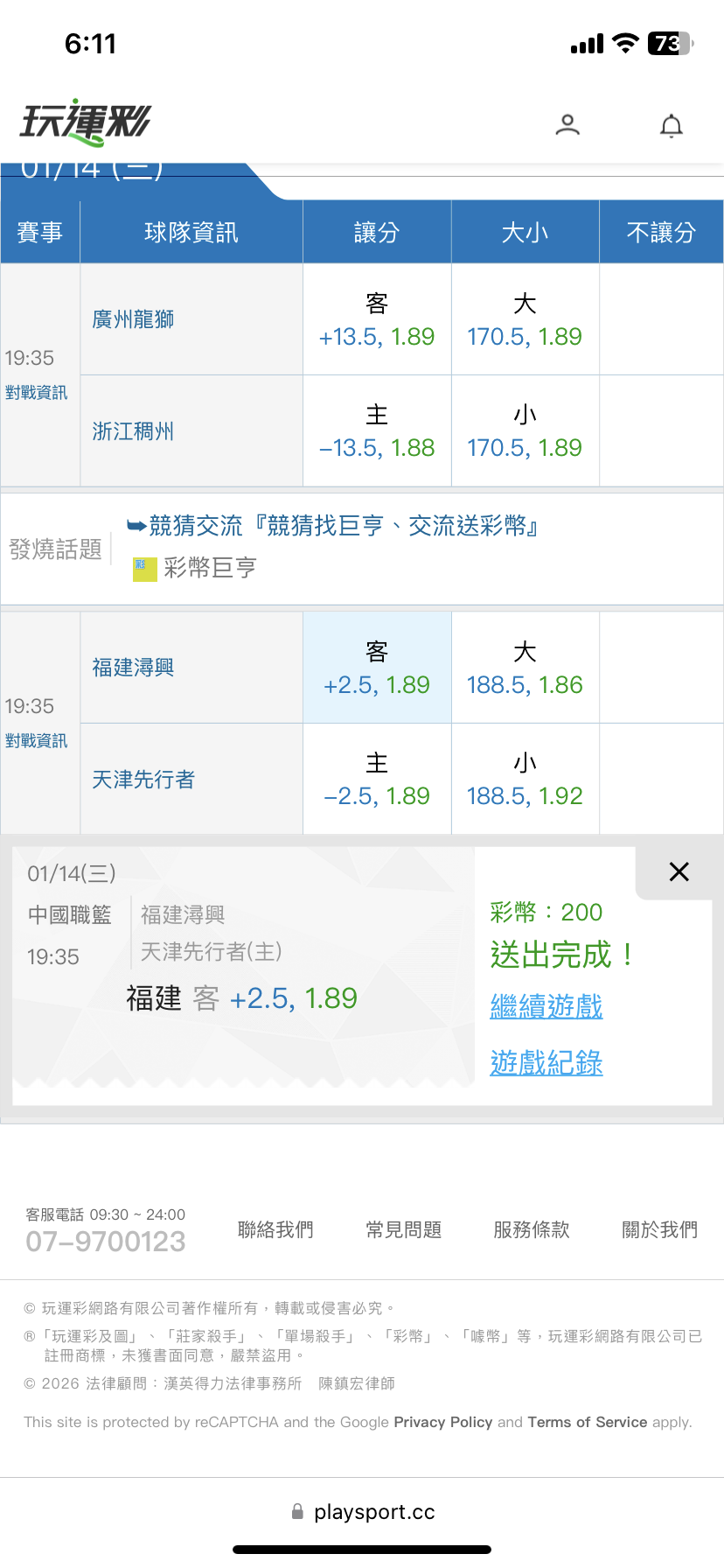Open the Google Privacy Policy link
Image resolution: width=724 pixels, height=1568 pixels.
coord(443,1422)
